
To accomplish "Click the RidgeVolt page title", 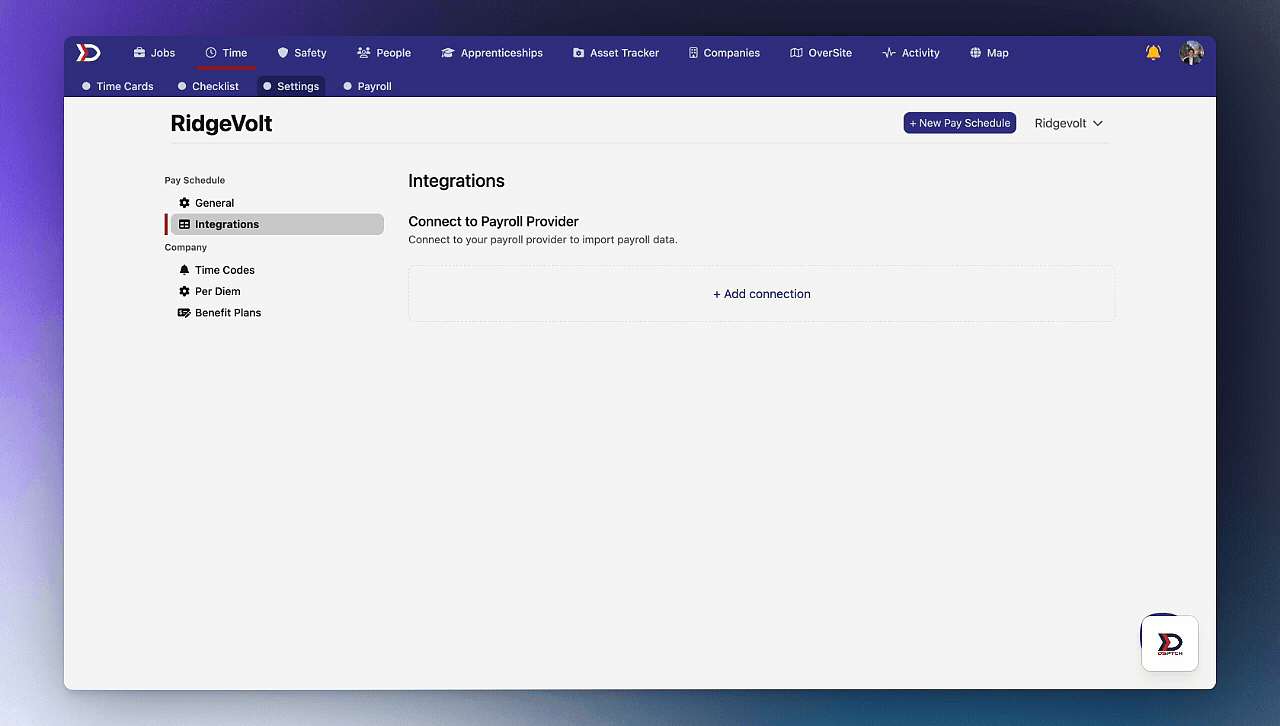I will tap(221, 124).
